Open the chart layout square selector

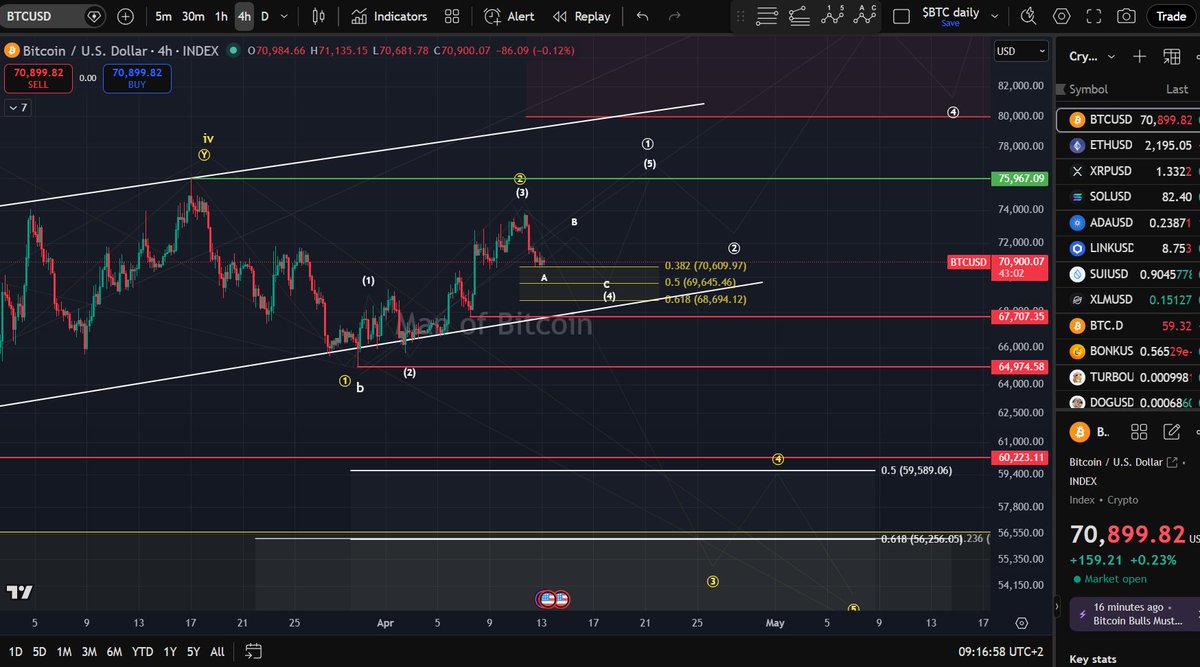(x=901, y=17)
